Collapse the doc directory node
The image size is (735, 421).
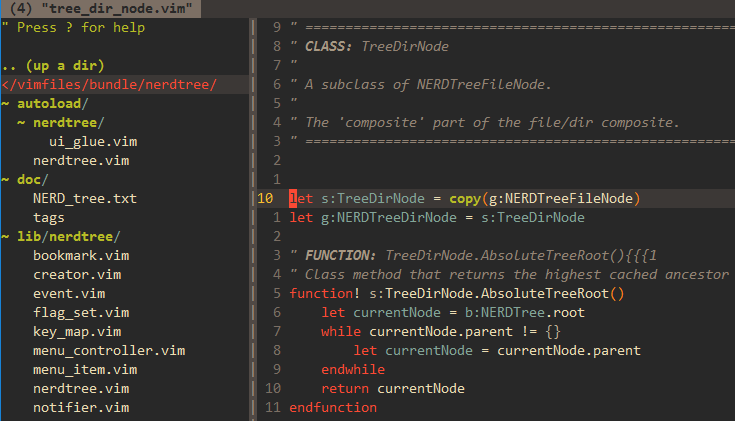[30, 179]
